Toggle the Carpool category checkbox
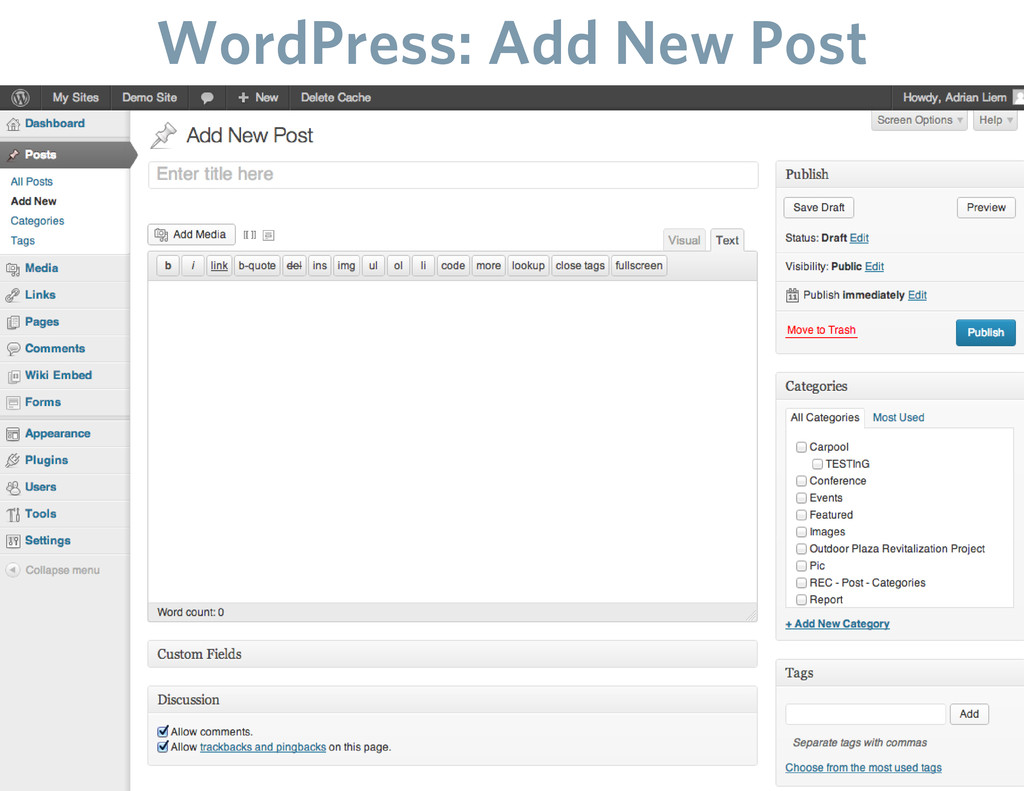1024x791 pixels. (801, 447)
